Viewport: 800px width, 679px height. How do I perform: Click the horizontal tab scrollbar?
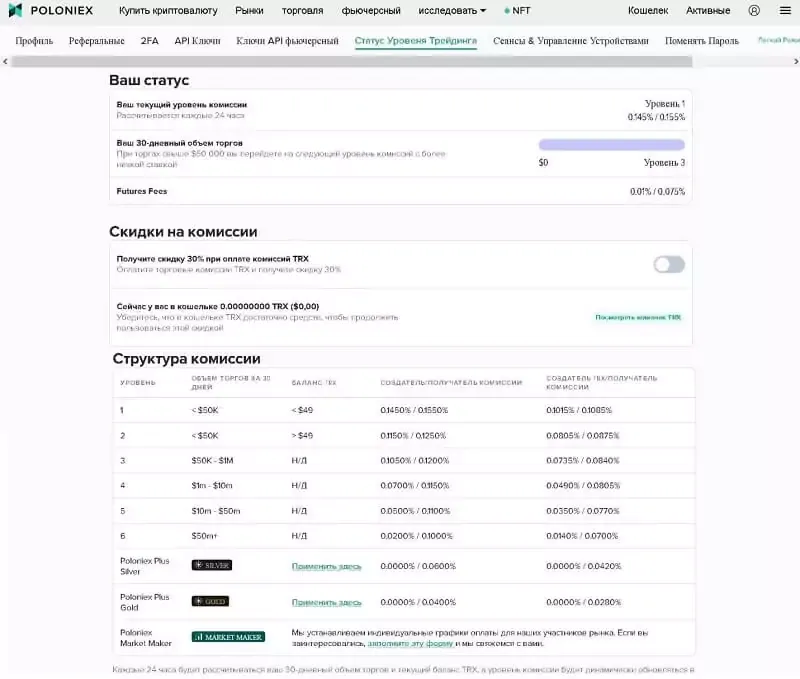352,62
